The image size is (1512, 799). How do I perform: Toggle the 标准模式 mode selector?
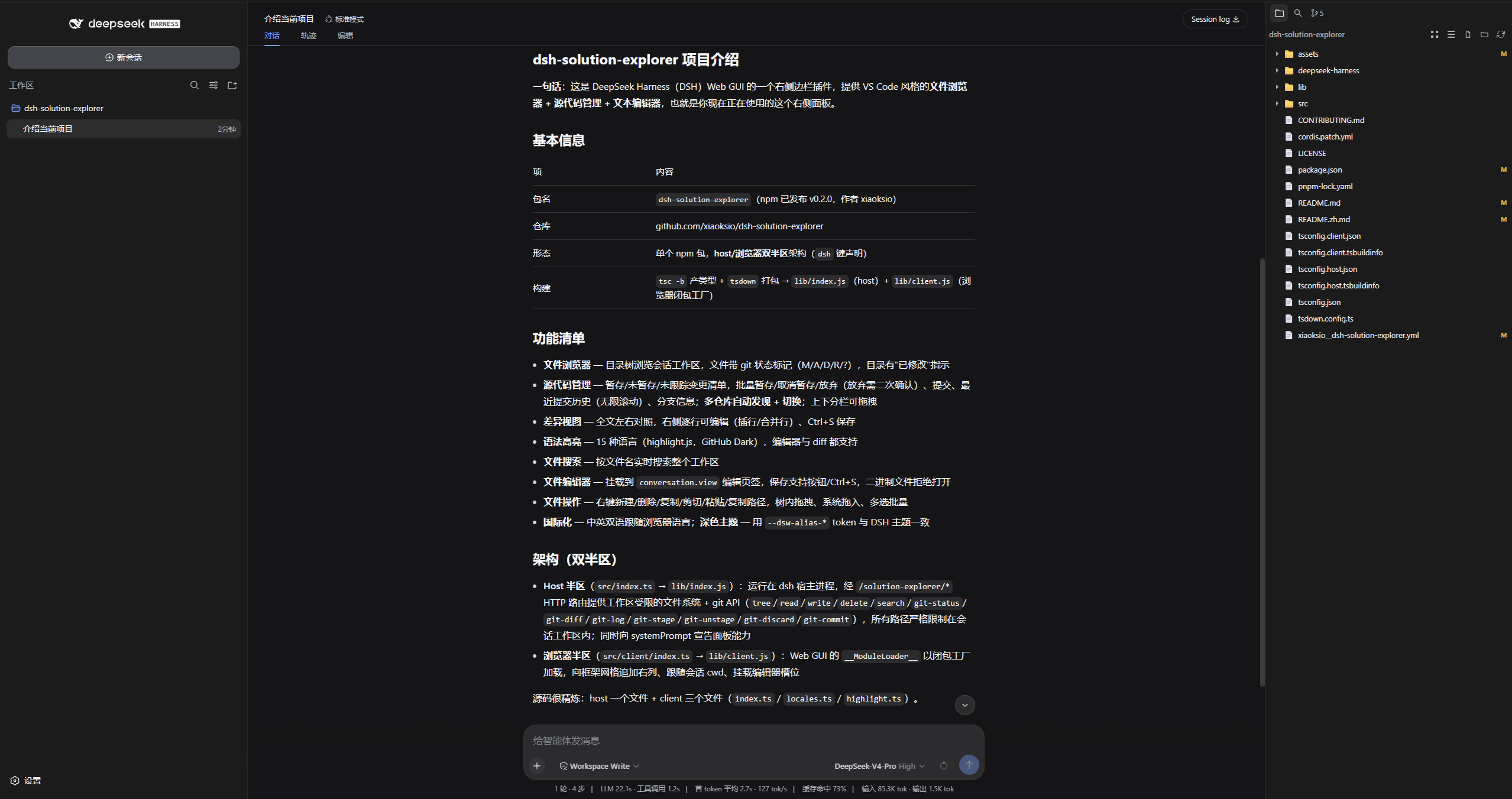pyautogui.click(x=344, y=20)
